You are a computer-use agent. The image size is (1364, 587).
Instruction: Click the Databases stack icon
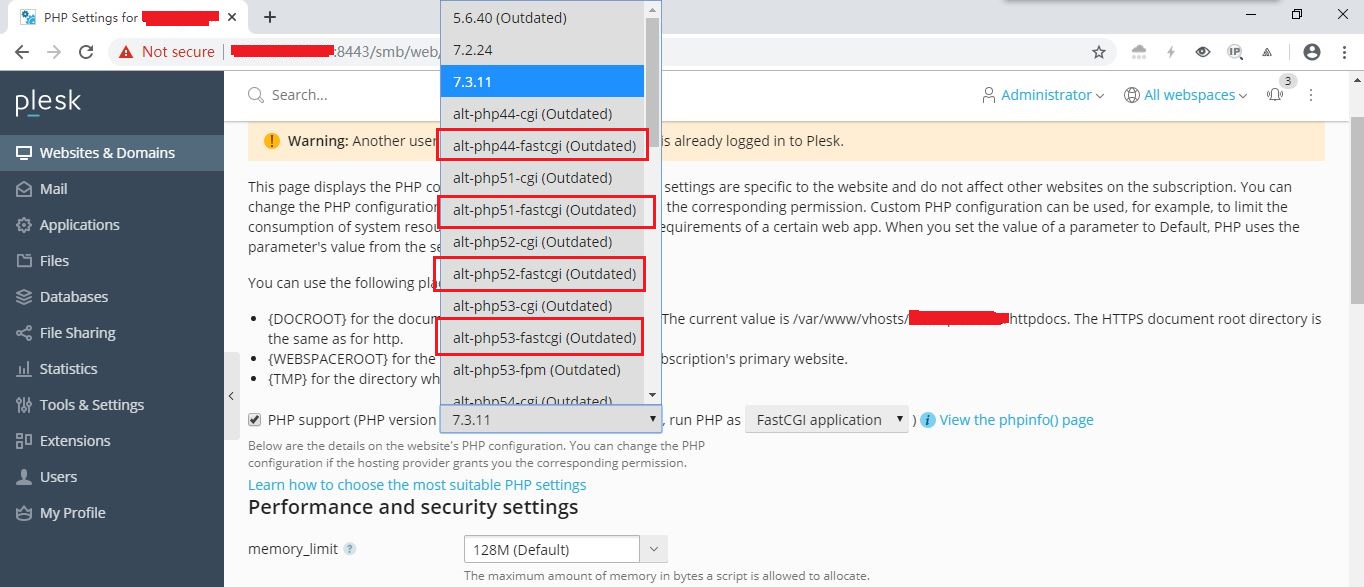(x=23, y=297)
